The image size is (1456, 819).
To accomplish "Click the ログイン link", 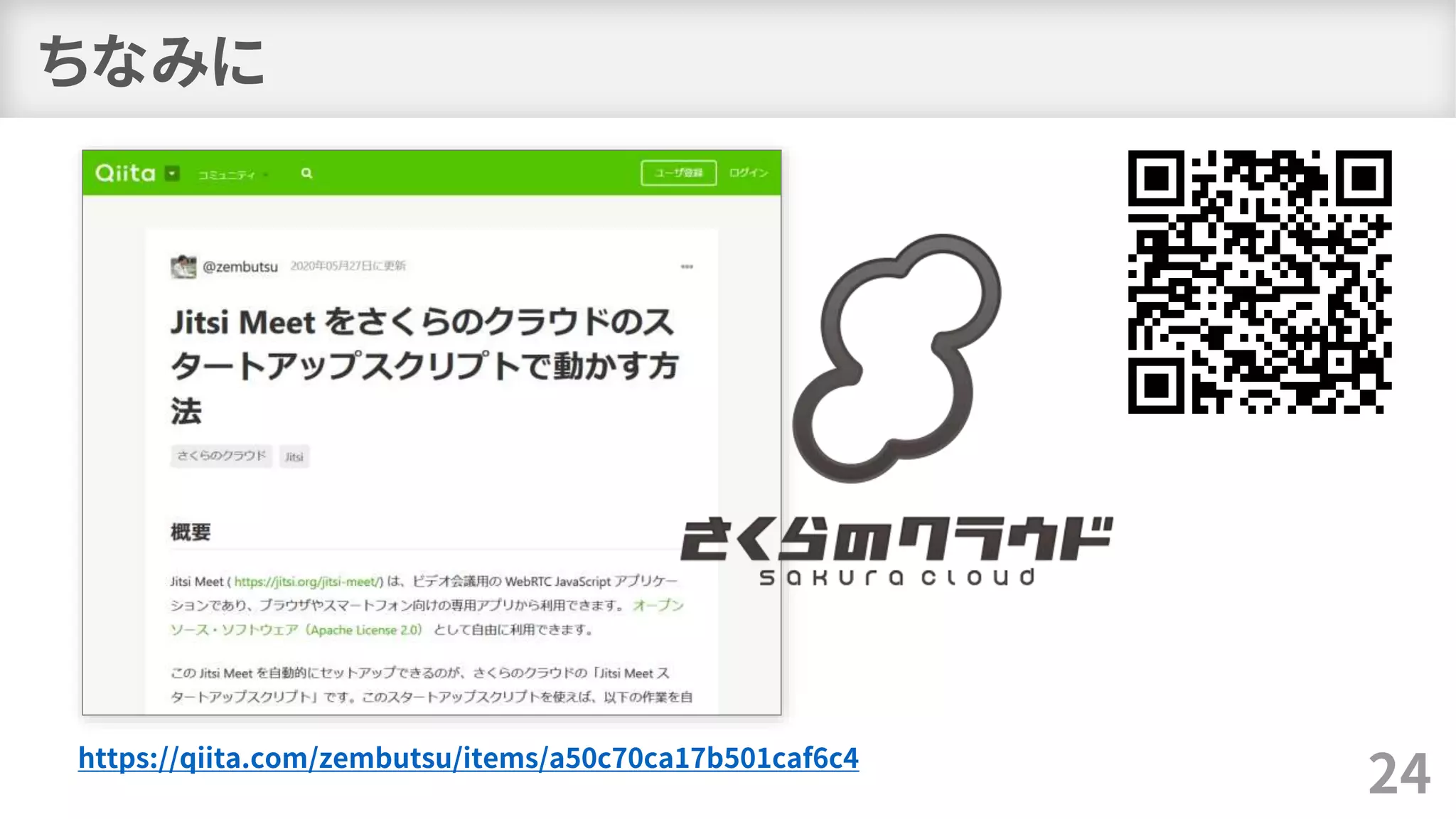I will tap(749, 173).
